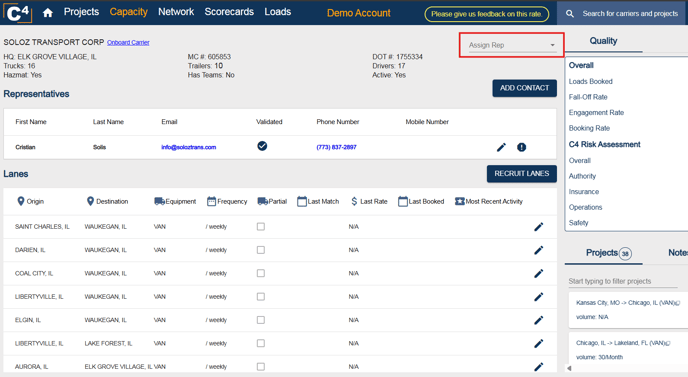The image size is (688, 377).
Task: Toggle Partial checkbox for Libertyville-Waukegan lane
Action: pos(261,297)
